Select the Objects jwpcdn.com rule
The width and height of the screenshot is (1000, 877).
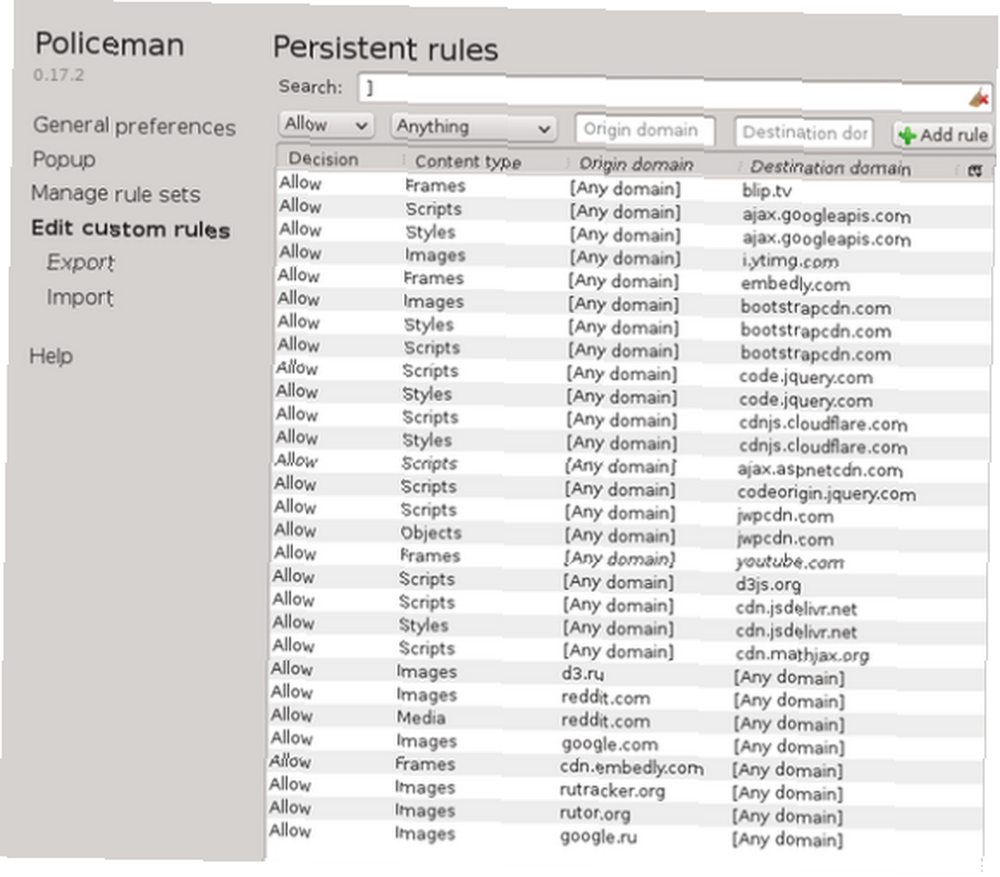coord(629,534)
